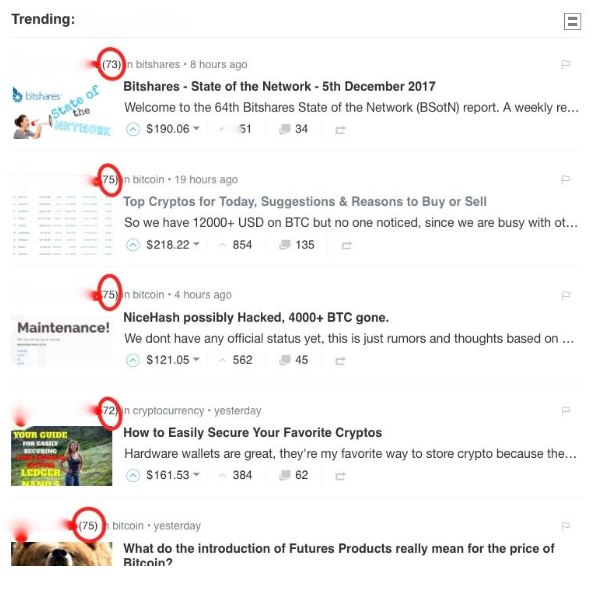The image size is (598, 591).
Task: Flag the NiceHash possibly Hacked post
Action: click(566, 295)
